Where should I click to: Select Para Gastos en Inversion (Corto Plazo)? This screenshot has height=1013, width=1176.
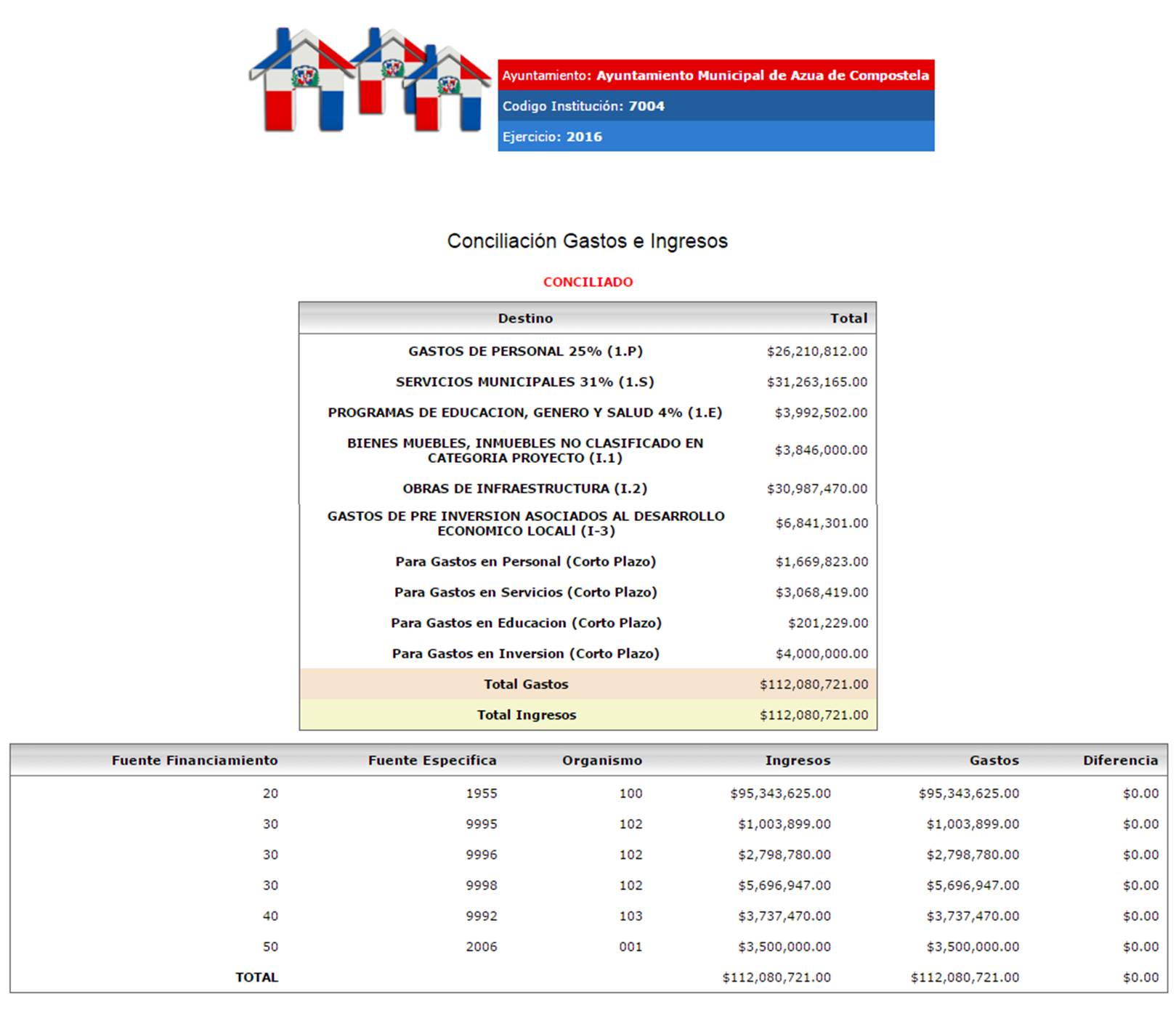525,654
